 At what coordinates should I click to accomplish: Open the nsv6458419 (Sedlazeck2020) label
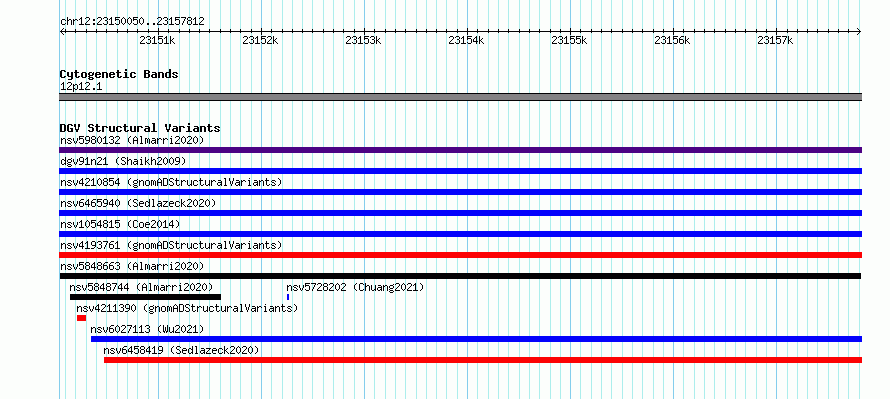[x=181, y=350]
